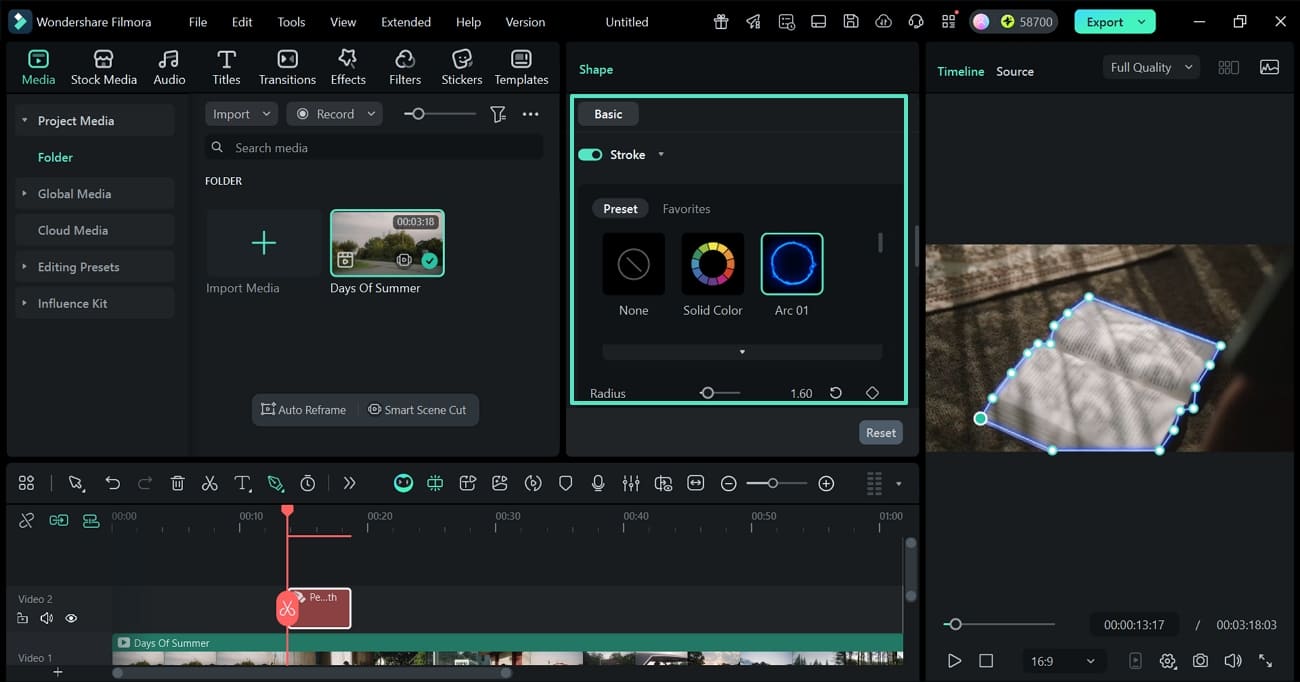The height and width of the screenshot is (682, 1300).
Task: Open the Full Quality dropdown
Action: click(x=1150, y=67)
